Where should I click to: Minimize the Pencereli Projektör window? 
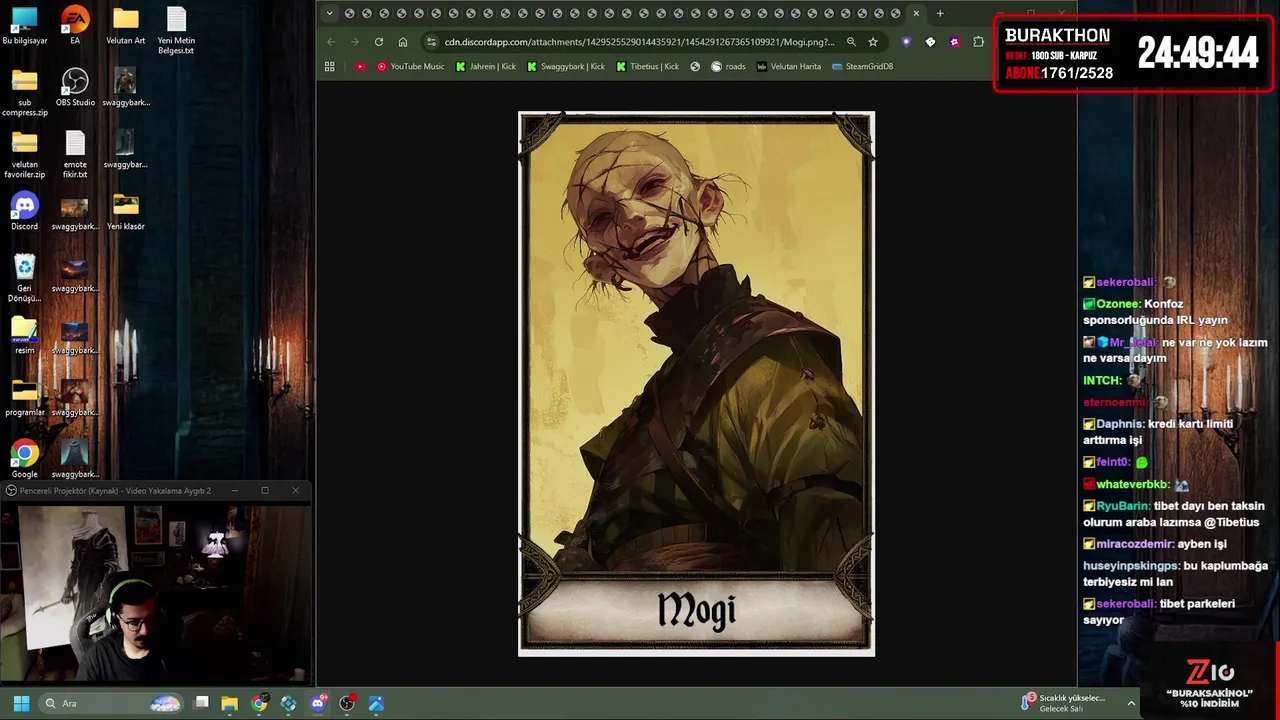coord(235,491)
